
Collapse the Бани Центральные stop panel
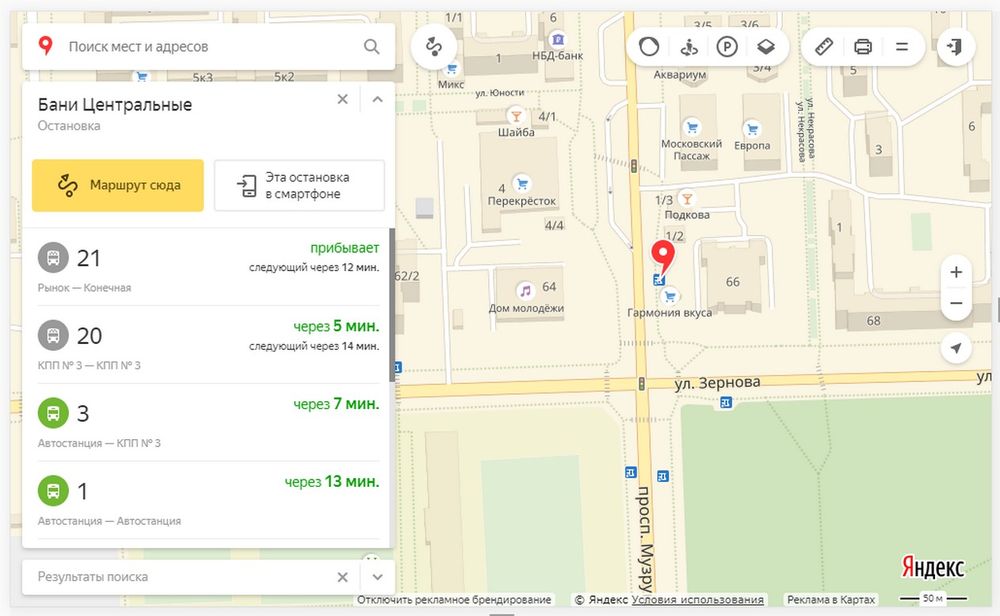click(x=377, y=99)
